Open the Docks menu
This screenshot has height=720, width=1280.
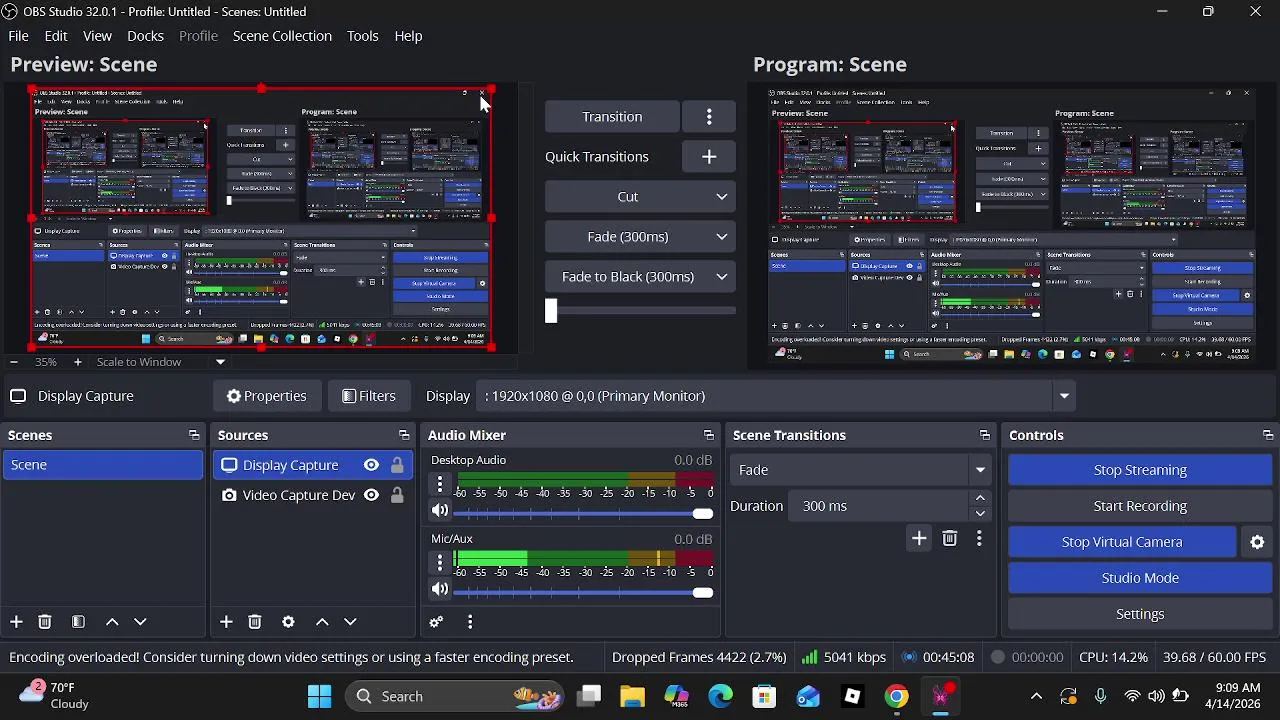[x=145, y=36]
